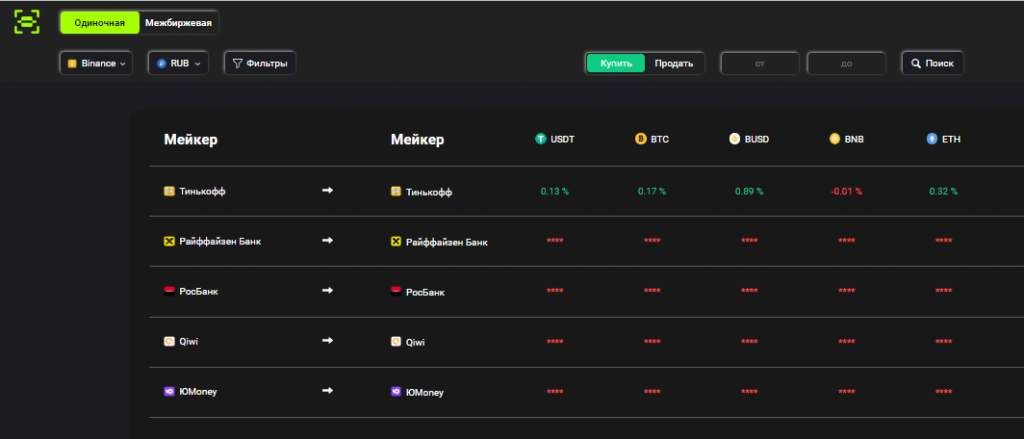Viewport: 1024px width, 439px height.
Task: Click the Qiwi row arrow icon
Action: point(327,341)
